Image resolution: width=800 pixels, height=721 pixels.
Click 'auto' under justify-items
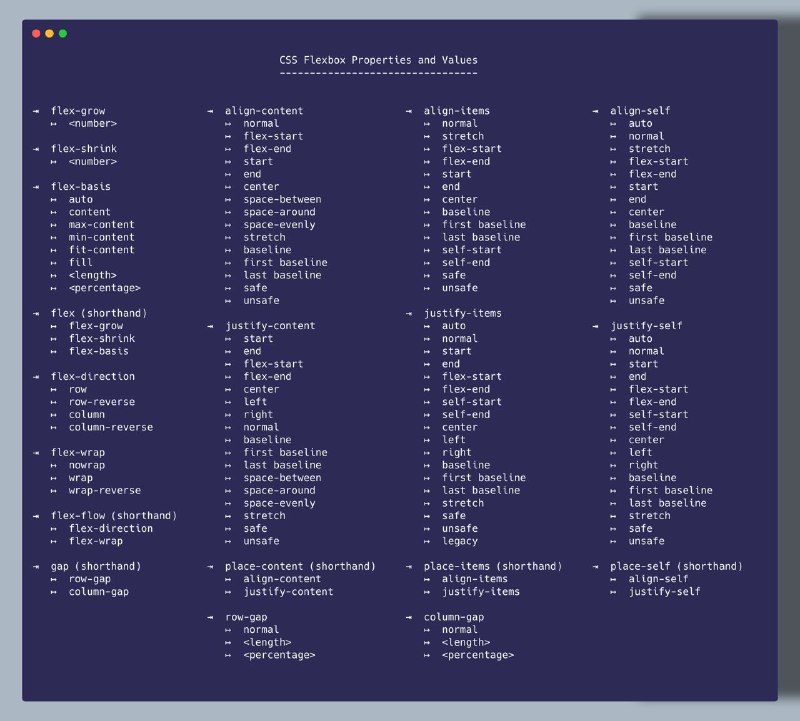tap(454, 326)
